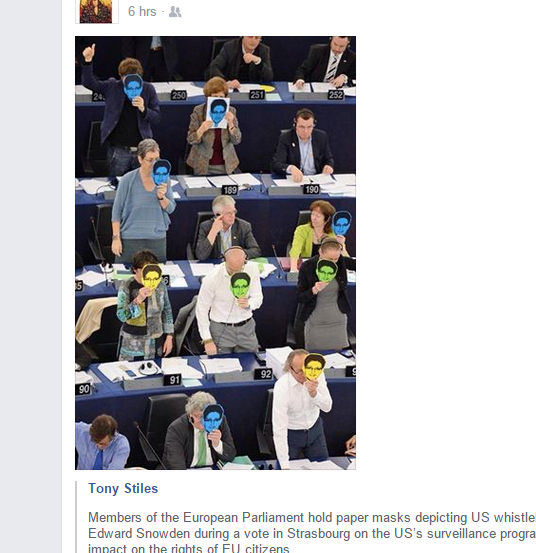The width and height of the screenshot is (536, 553).
Task: Click seat placard 189 in the photo
Action: (230, 190)
